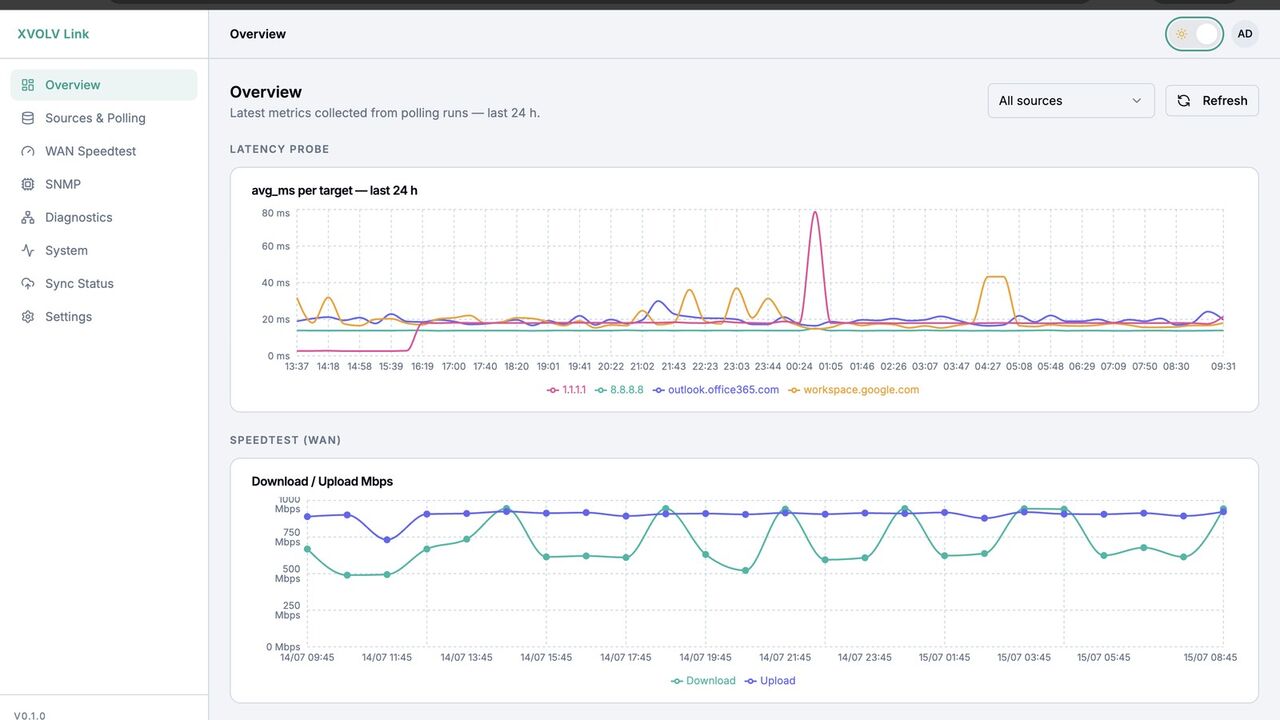The height and width of the screenshot is (720, 1280).
Task: Click the Sources & Polling database icon
Action: (28, 118)
